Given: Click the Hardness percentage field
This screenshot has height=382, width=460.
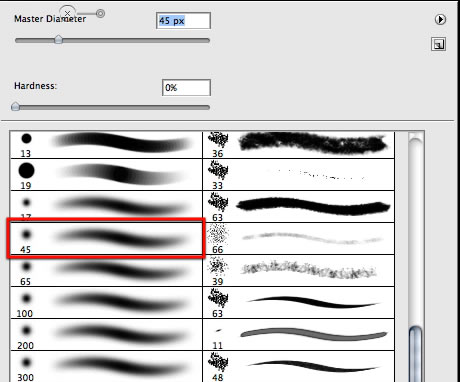Looking at the screenshot, I should [186, 88].
